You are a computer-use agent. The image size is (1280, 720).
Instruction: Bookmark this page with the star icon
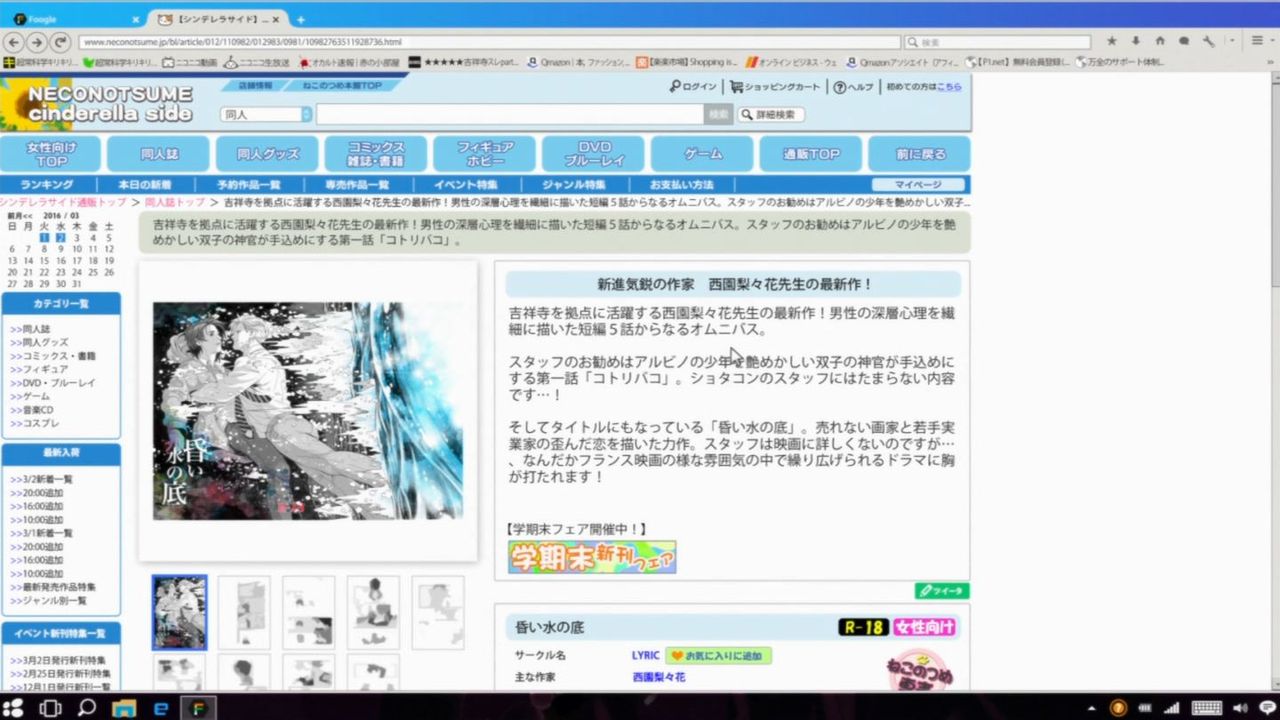click(x=1111, y=41)
